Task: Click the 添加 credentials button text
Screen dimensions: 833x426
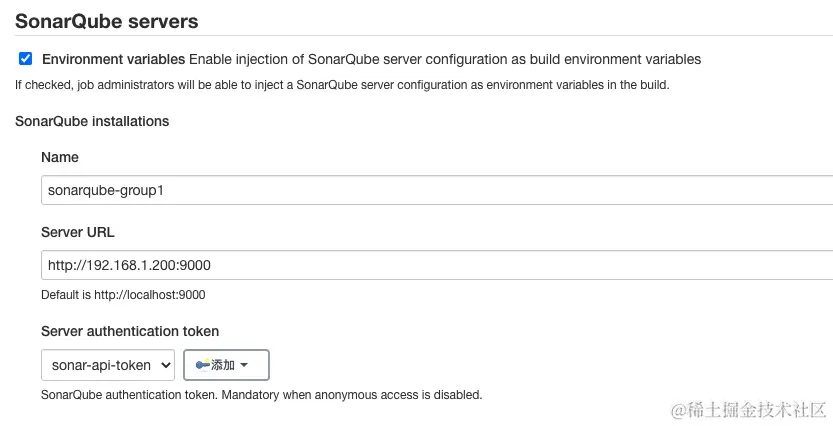Action: 223,365
